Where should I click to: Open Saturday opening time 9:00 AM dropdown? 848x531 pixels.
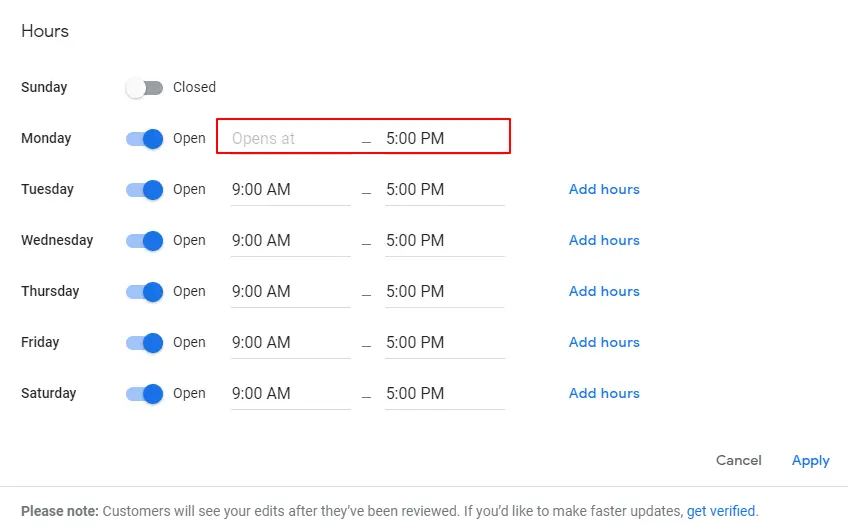coord(290,394)
